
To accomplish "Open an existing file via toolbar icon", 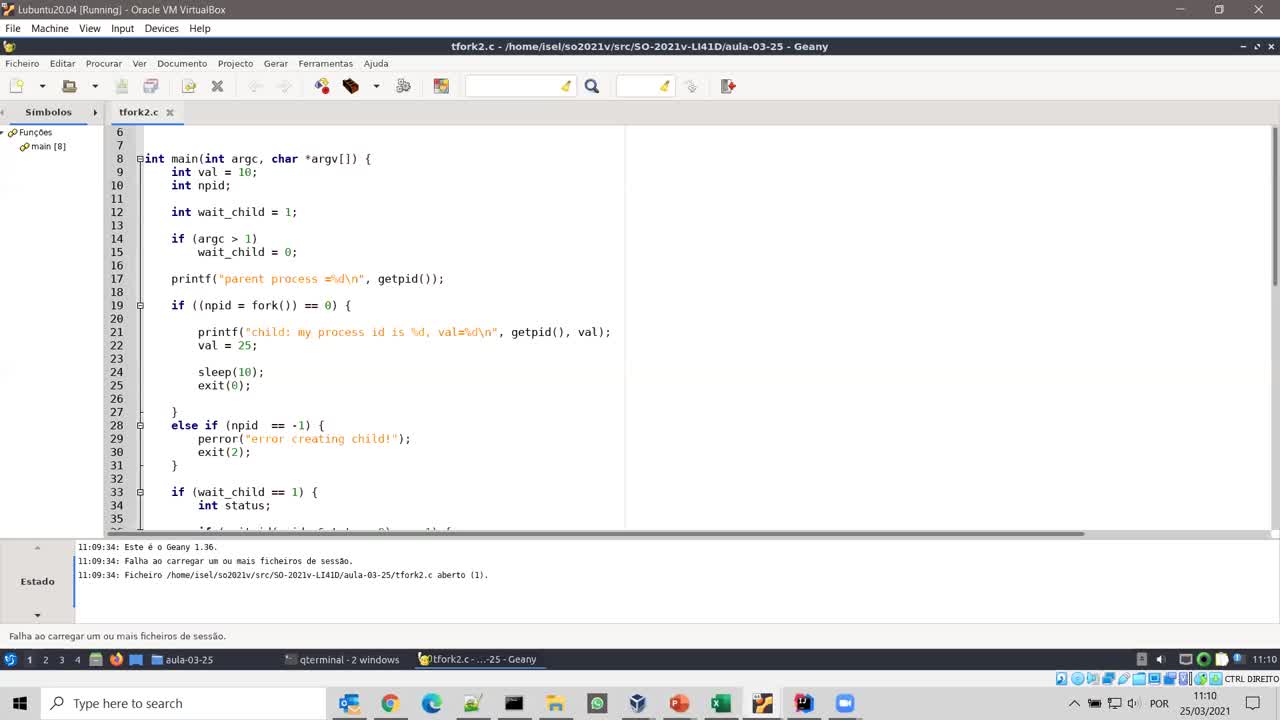I will 69,86.
